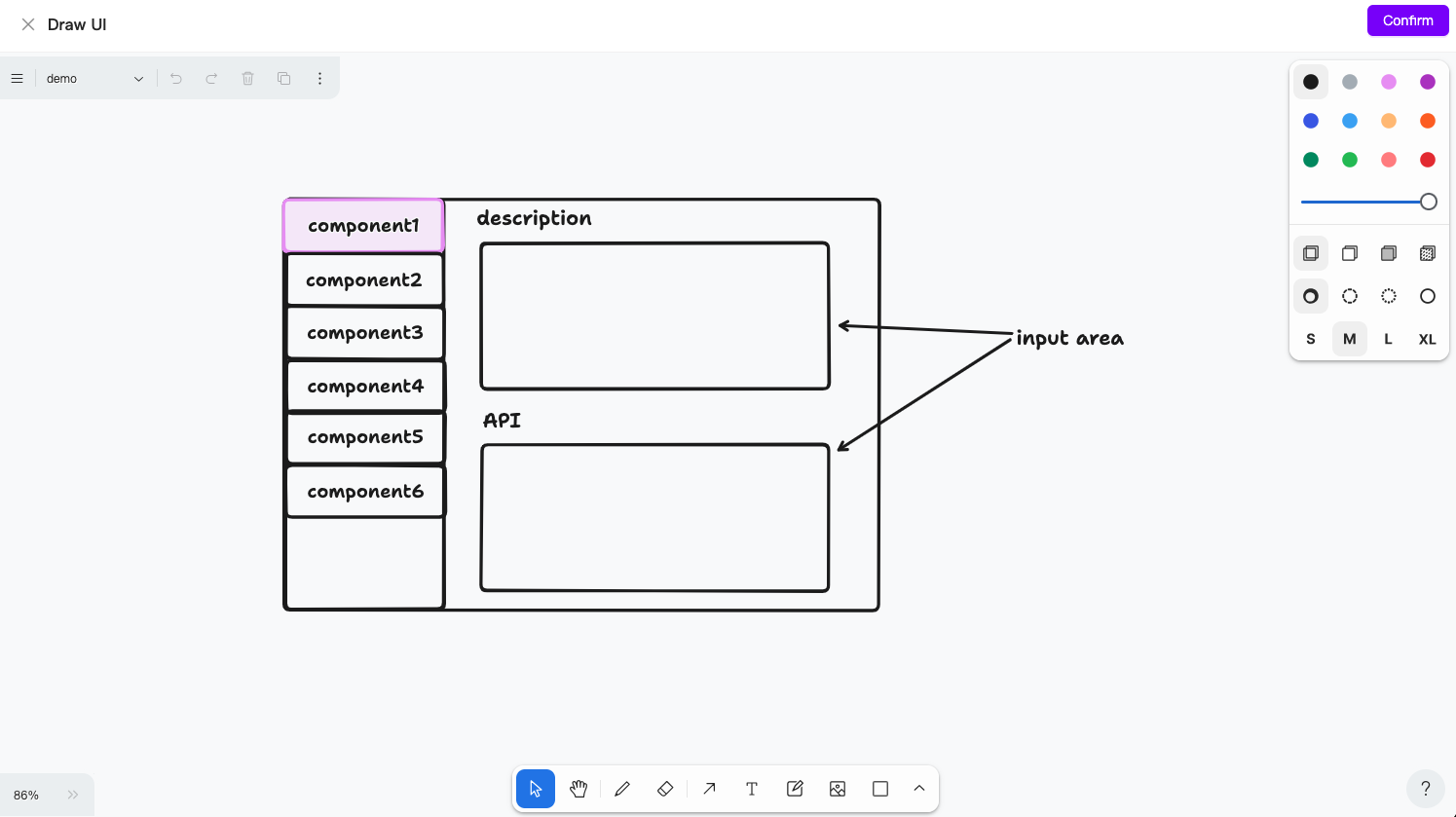
Task: Select the Hand pan tool
Action: click(x=579, y=789)
